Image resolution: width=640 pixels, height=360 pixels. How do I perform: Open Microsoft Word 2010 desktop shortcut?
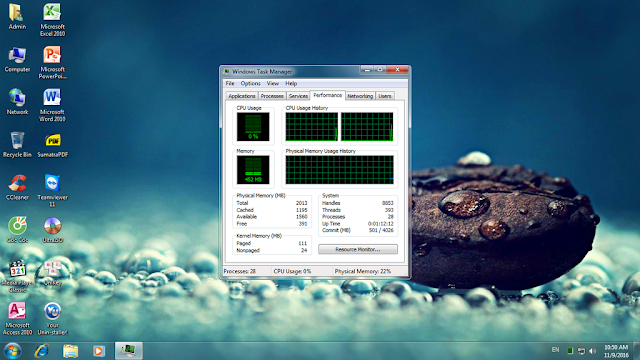(x=52, y=105)
